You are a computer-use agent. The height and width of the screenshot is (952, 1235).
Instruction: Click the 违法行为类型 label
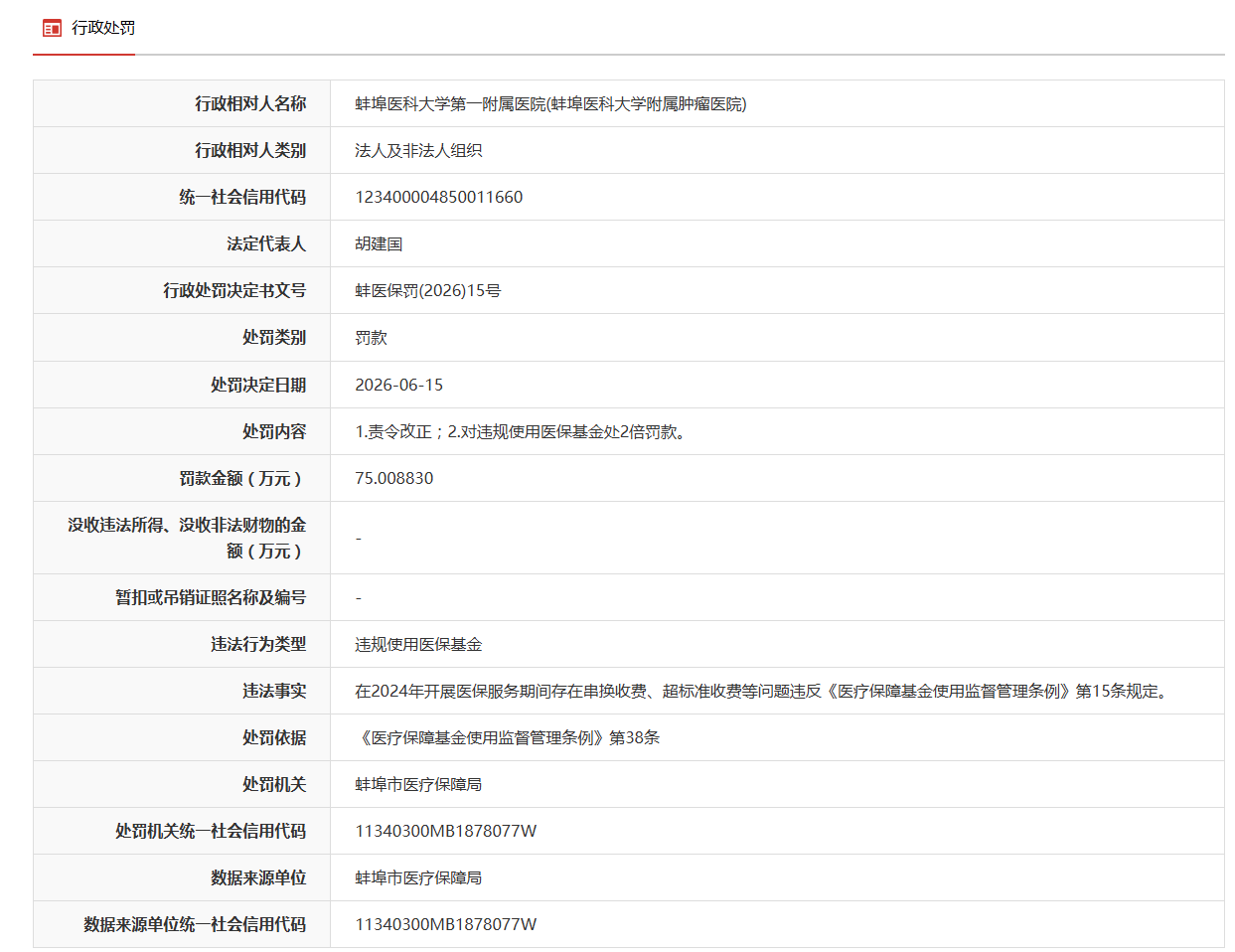(258, 644)
